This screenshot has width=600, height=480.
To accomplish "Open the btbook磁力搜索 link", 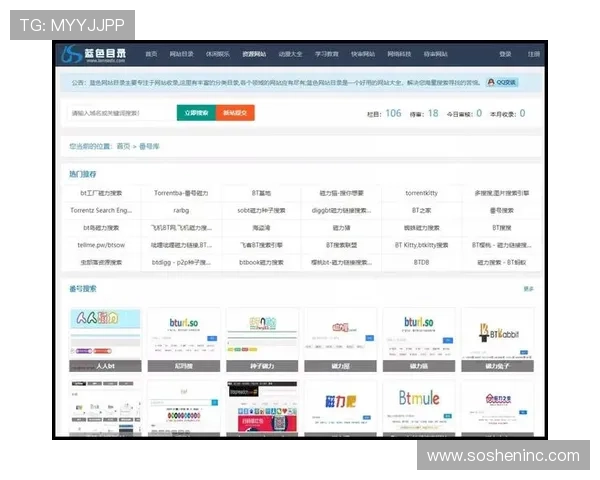I will tap(261, 262).
